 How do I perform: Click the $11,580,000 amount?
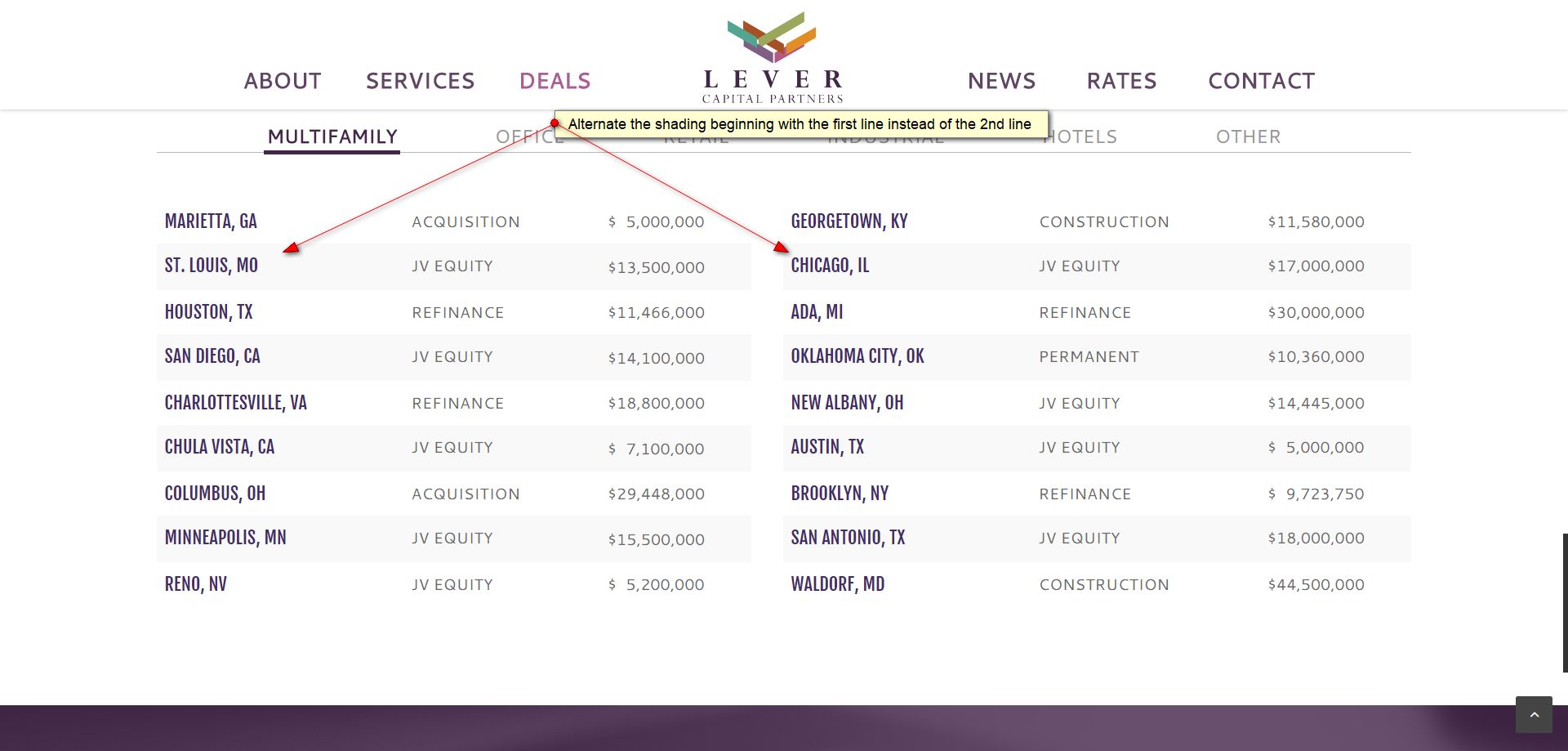[x=1316, y=222]
